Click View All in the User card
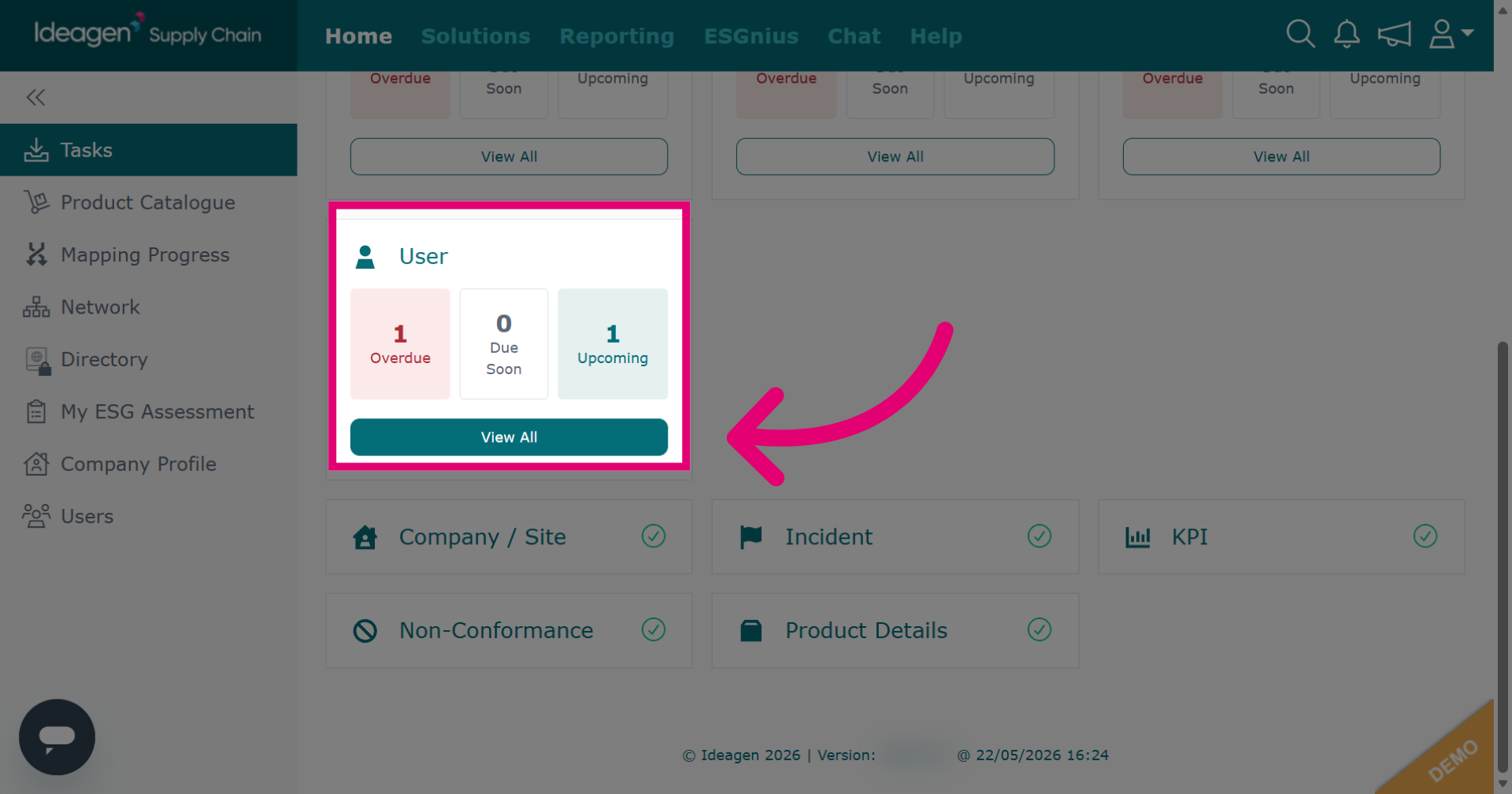 click(509, 437)
